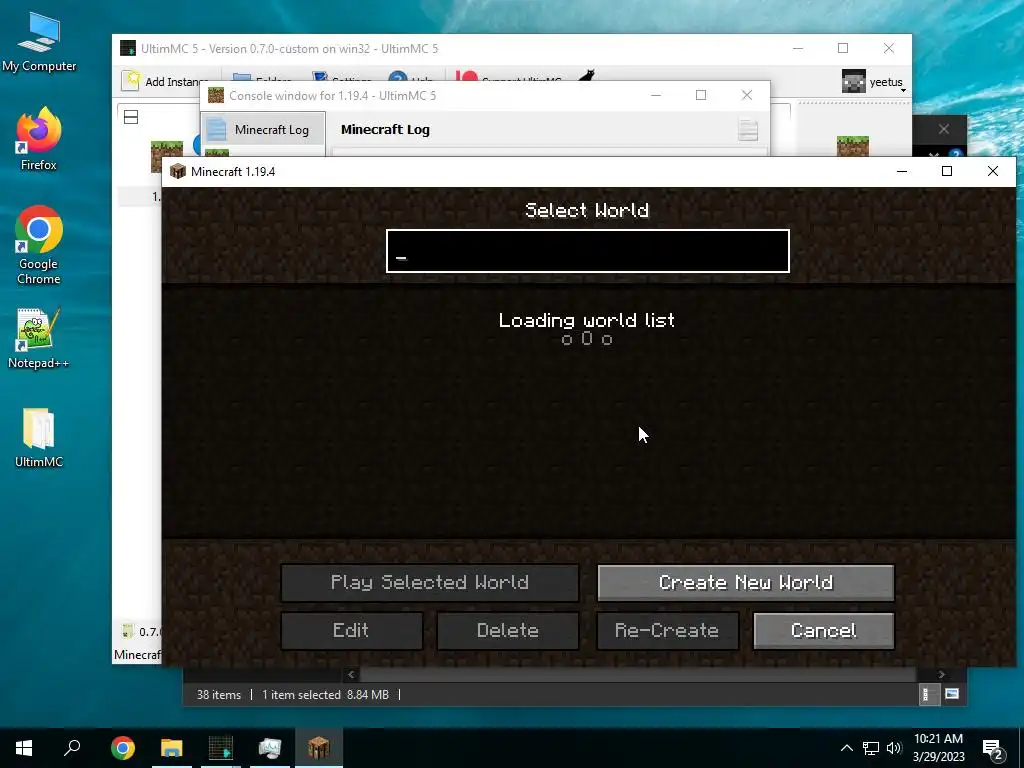Open the yeetus account dropdown
Screen dimensions: 1024x768
click(874, 82)
